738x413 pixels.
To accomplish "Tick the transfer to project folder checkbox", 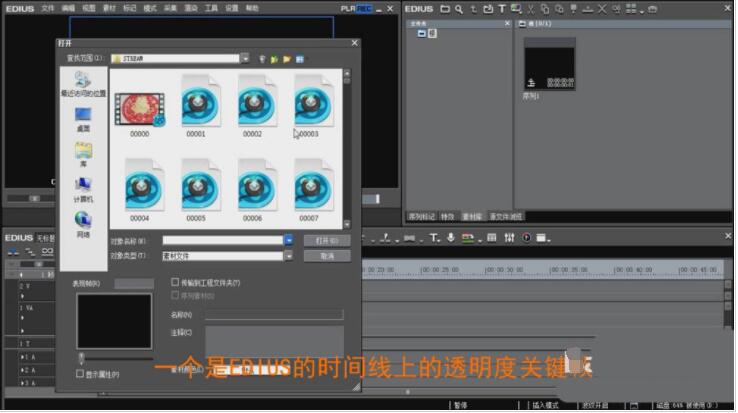I will (175, 282).
